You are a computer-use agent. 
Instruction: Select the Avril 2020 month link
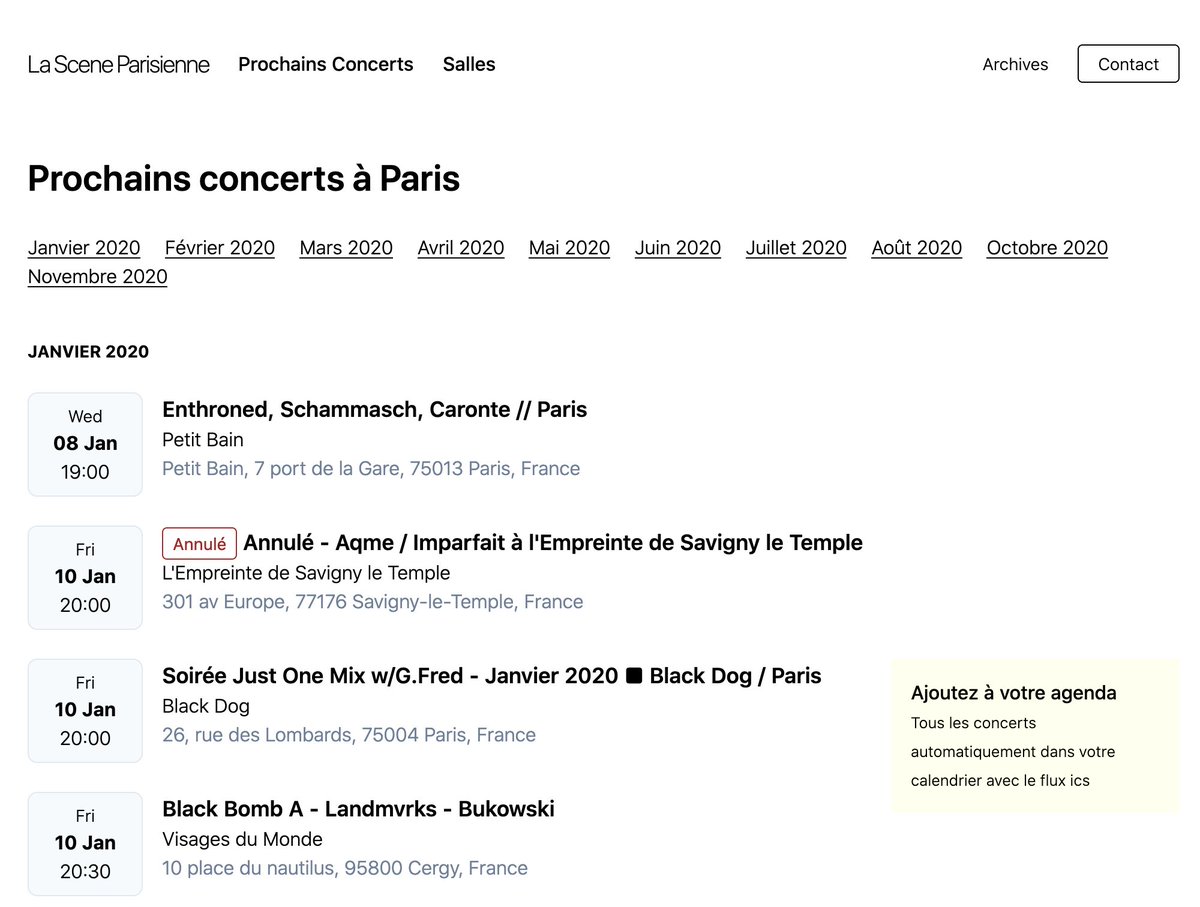(x=461, y=248)
